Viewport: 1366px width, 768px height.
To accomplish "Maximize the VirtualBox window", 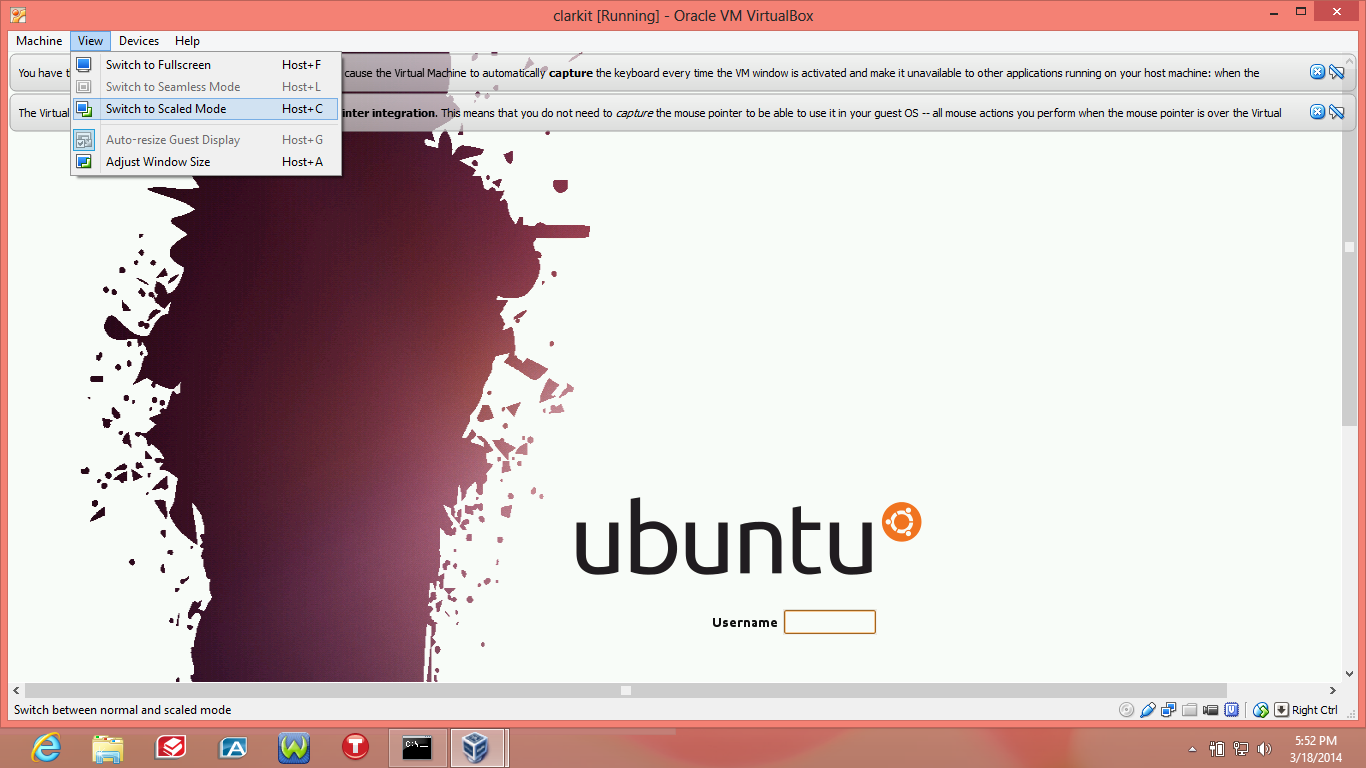I will point(1300,14).
